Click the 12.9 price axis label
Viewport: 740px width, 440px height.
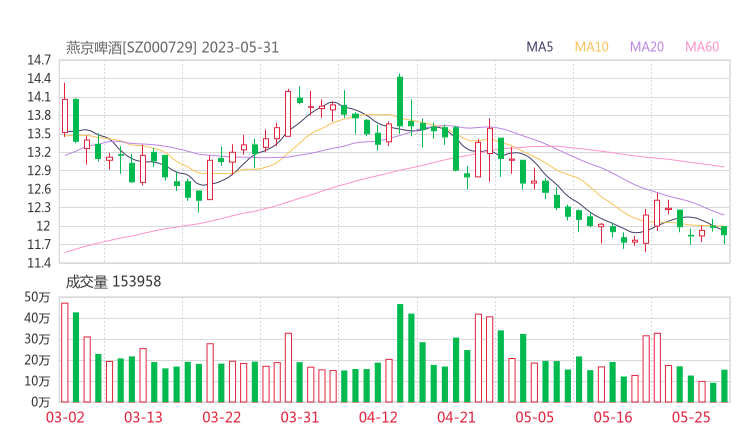tap(39, 171)
